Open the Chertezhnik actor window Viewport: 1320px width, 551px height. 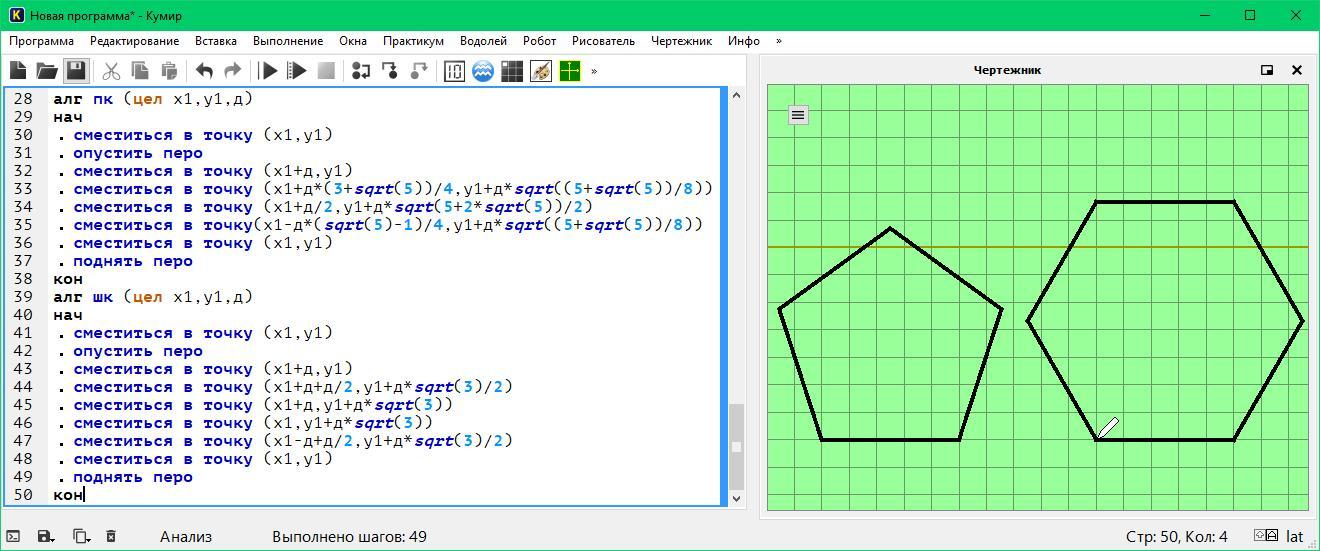tap(570, 71)
